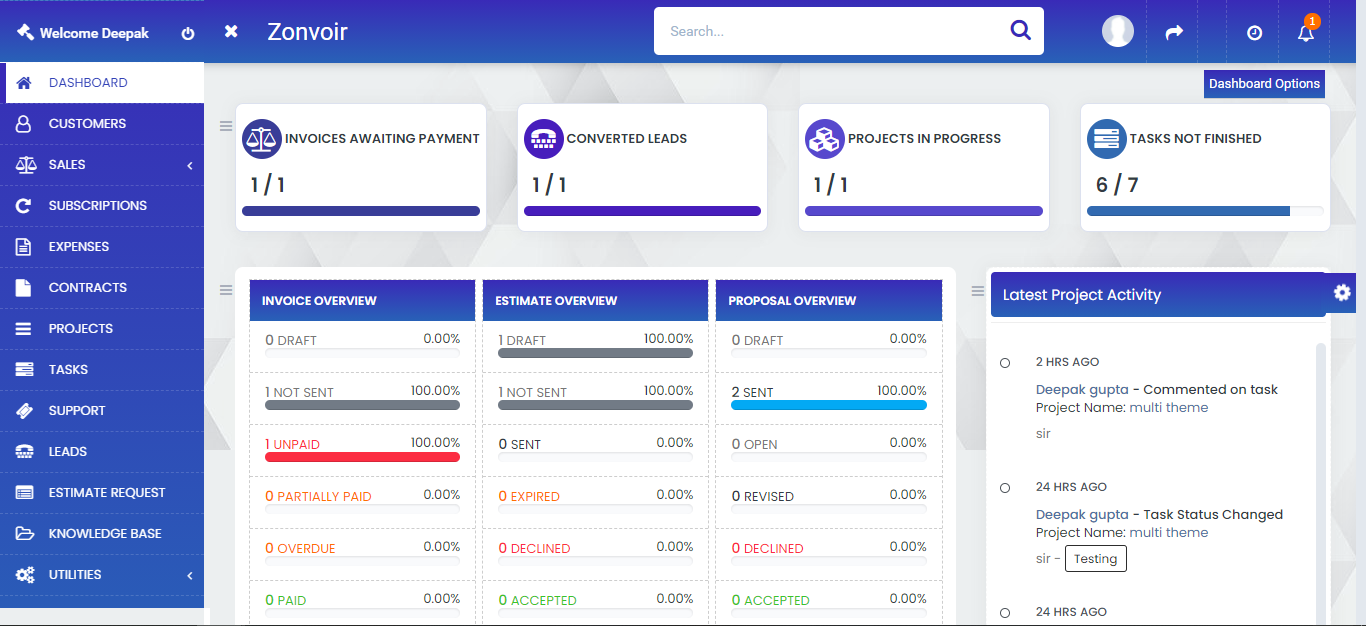This screenshot has width=1366, height=626.
Task: Click the Testing status tag
Action: click(1095, 559)
